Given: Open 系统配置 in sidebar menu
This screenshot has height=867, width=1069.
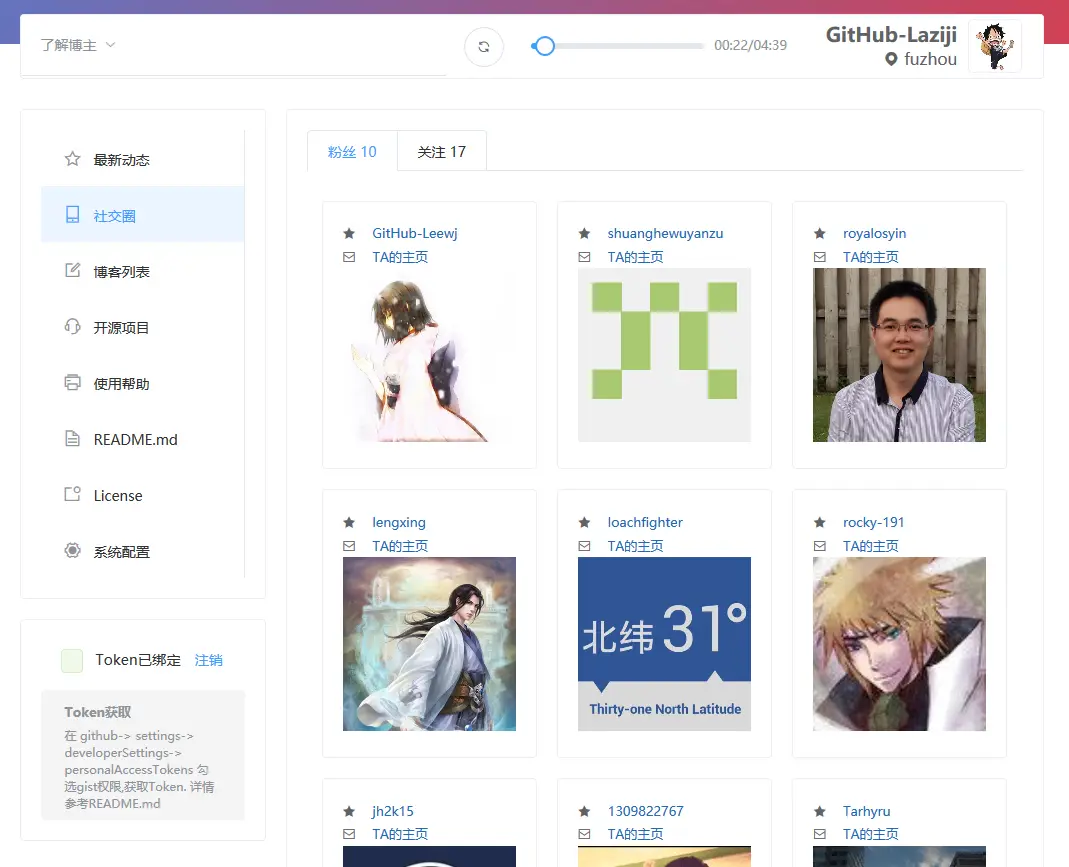Looking at the screenshot, I should coord(142,551).
